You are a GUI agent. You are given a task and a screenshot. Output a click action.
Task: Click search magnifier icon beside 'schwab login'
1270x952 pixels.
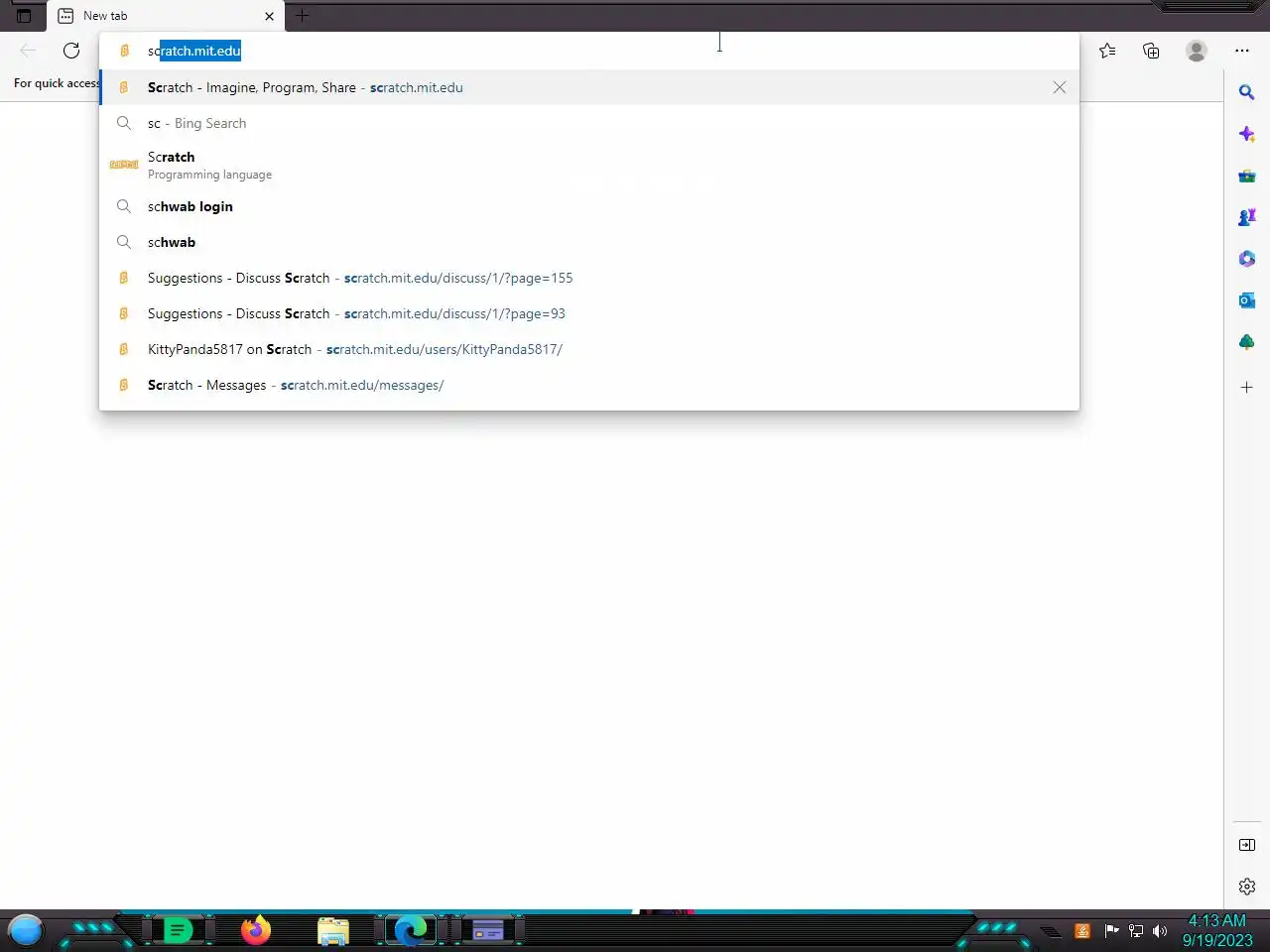[x=124, y=206]
